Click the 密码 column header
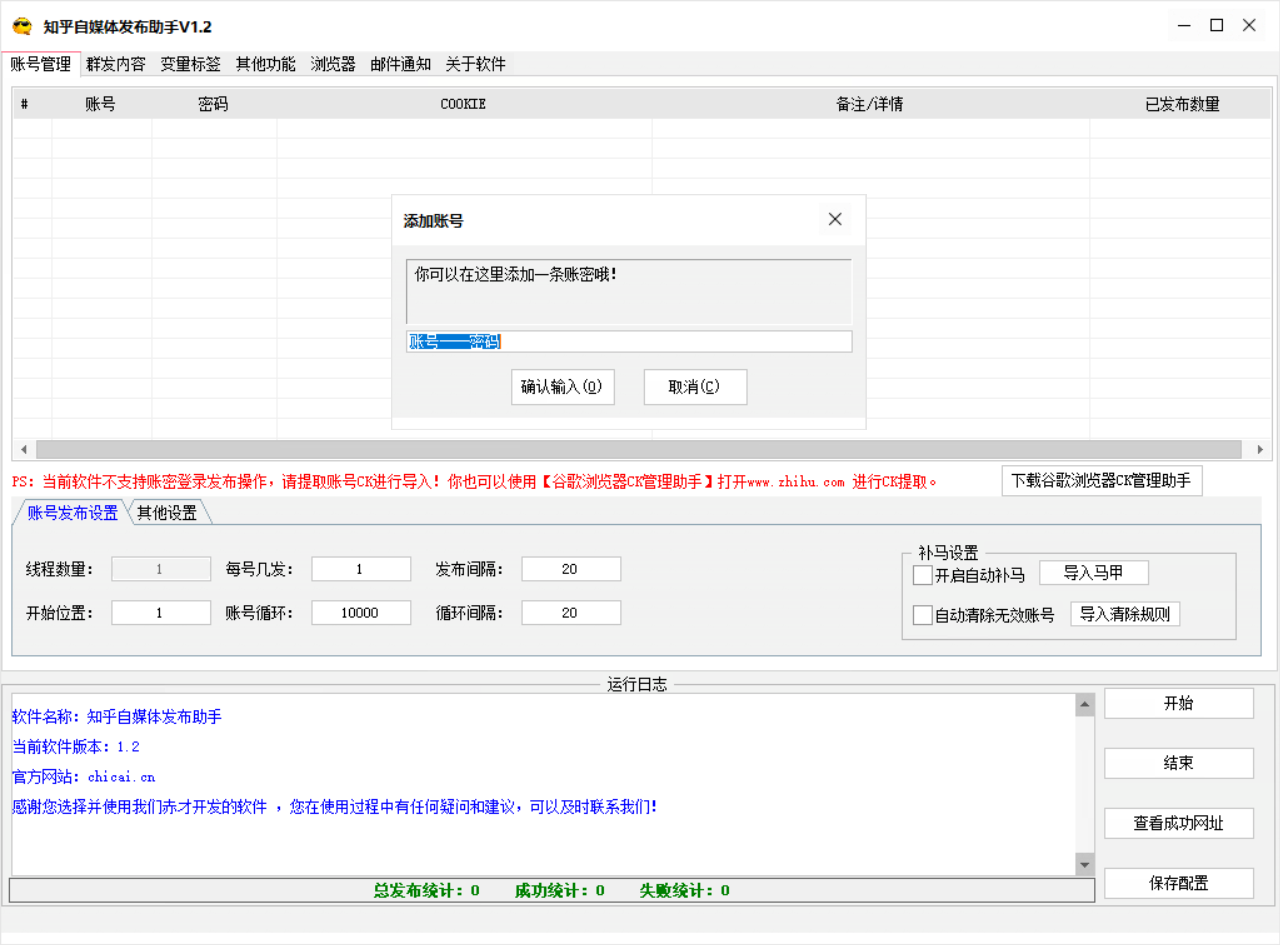The height and width of the screenshot is (945, 1280). pyautogui.click(x=214, y=104)
